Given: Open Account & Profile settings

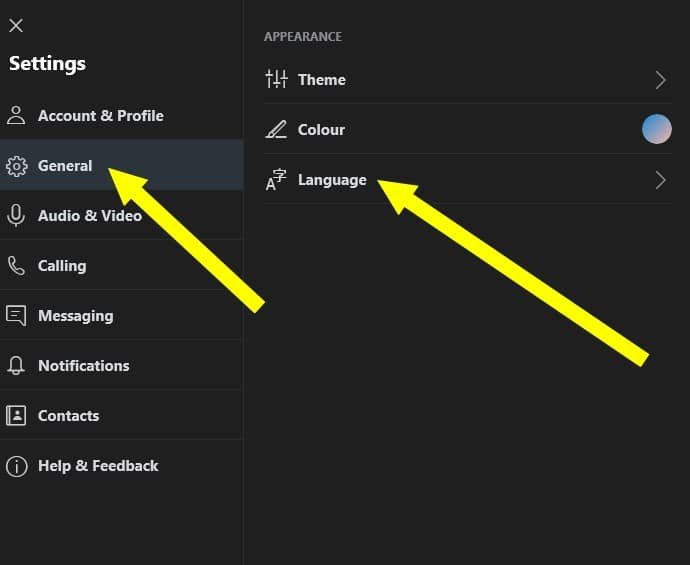Looking at the screenshot, I should pos(121,115).
